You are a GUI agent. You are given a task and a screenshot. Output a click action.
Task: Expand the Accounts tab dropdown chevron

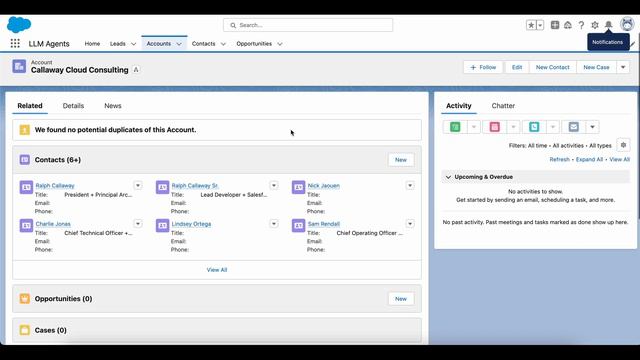click(x=179, y=44)
